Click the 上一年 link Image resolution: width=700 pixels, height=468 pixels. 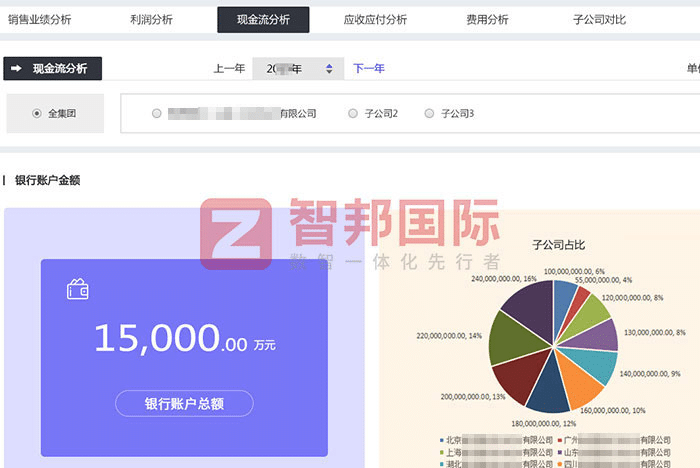[229, 69]
